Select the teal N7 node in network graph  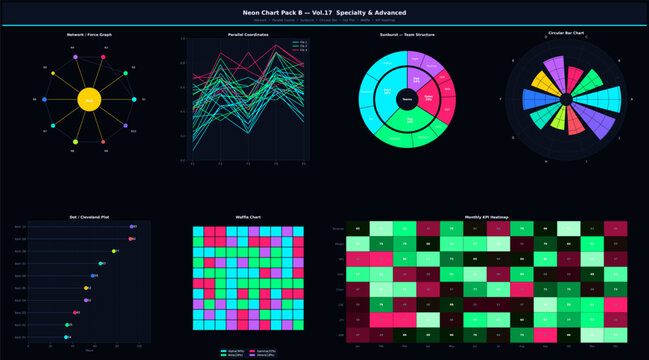[x=53, y=126]
